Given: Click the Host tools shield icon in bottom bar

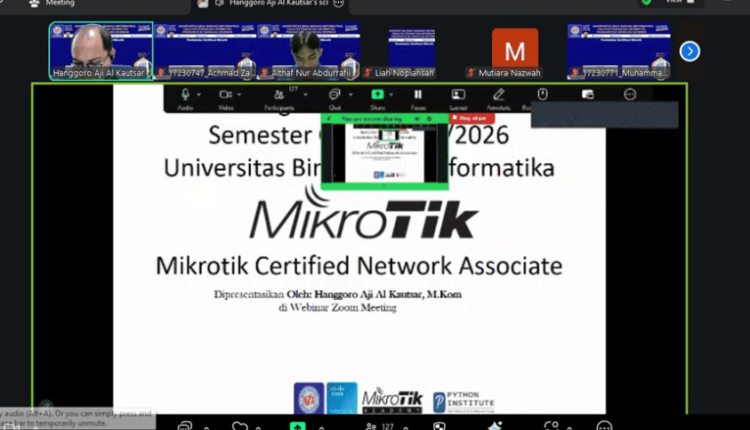Looking at the screenshot, I should pos(439,426).
